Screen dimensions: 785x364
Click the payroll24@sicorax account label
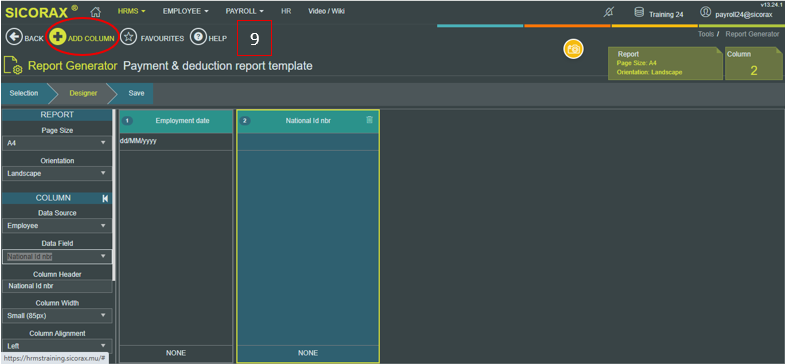pos(743,15)
